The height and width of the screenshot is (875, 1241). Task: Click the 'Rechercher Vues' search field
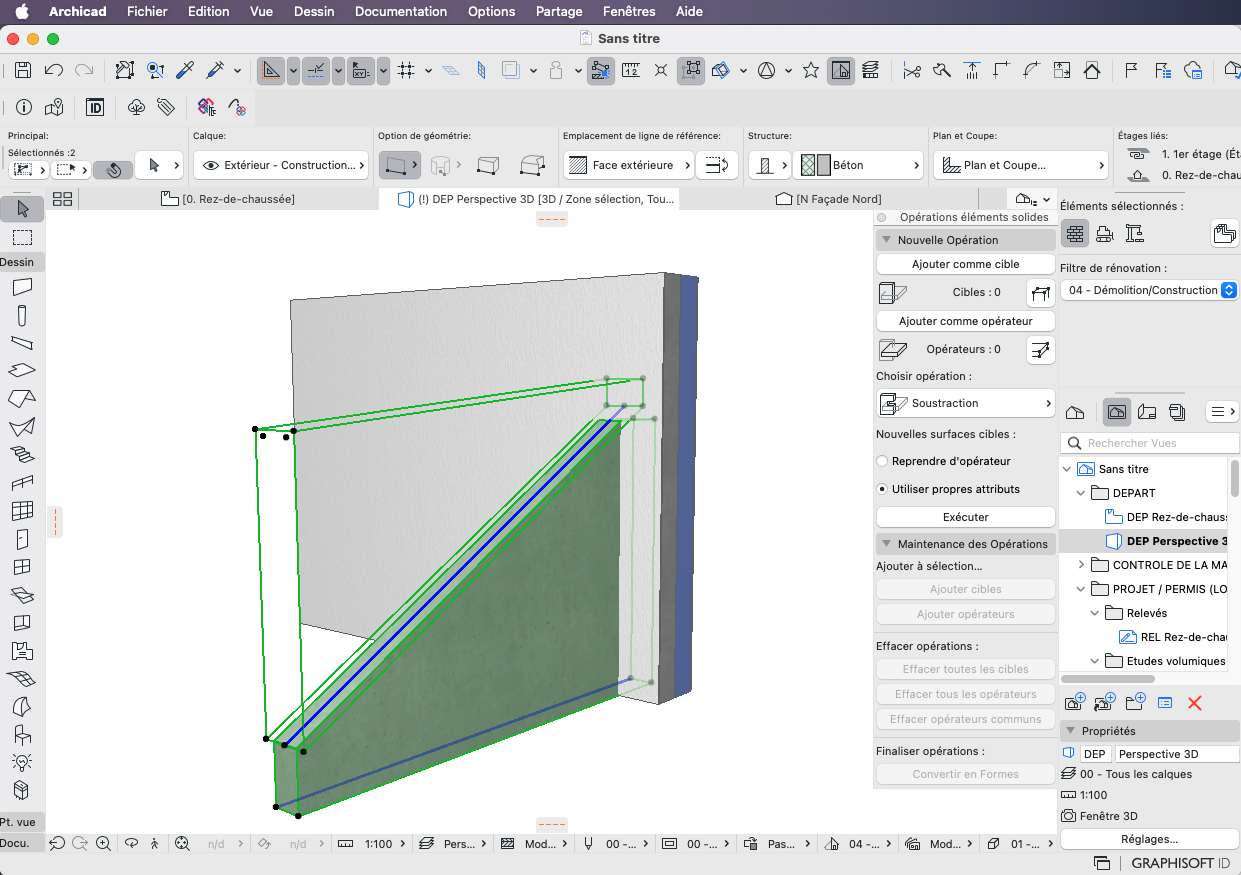(1150, 443)
